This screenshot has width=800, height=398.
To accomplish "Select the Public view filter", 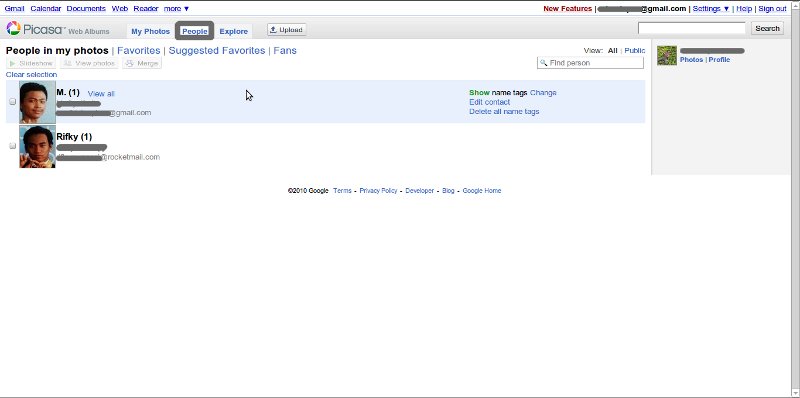I will 635,51.
